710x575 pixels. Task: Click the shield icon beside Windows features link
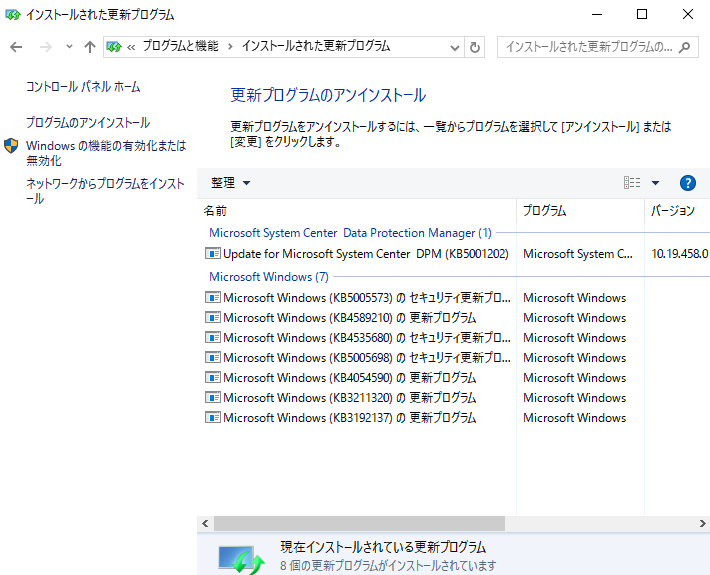click(x=11, y=146)
